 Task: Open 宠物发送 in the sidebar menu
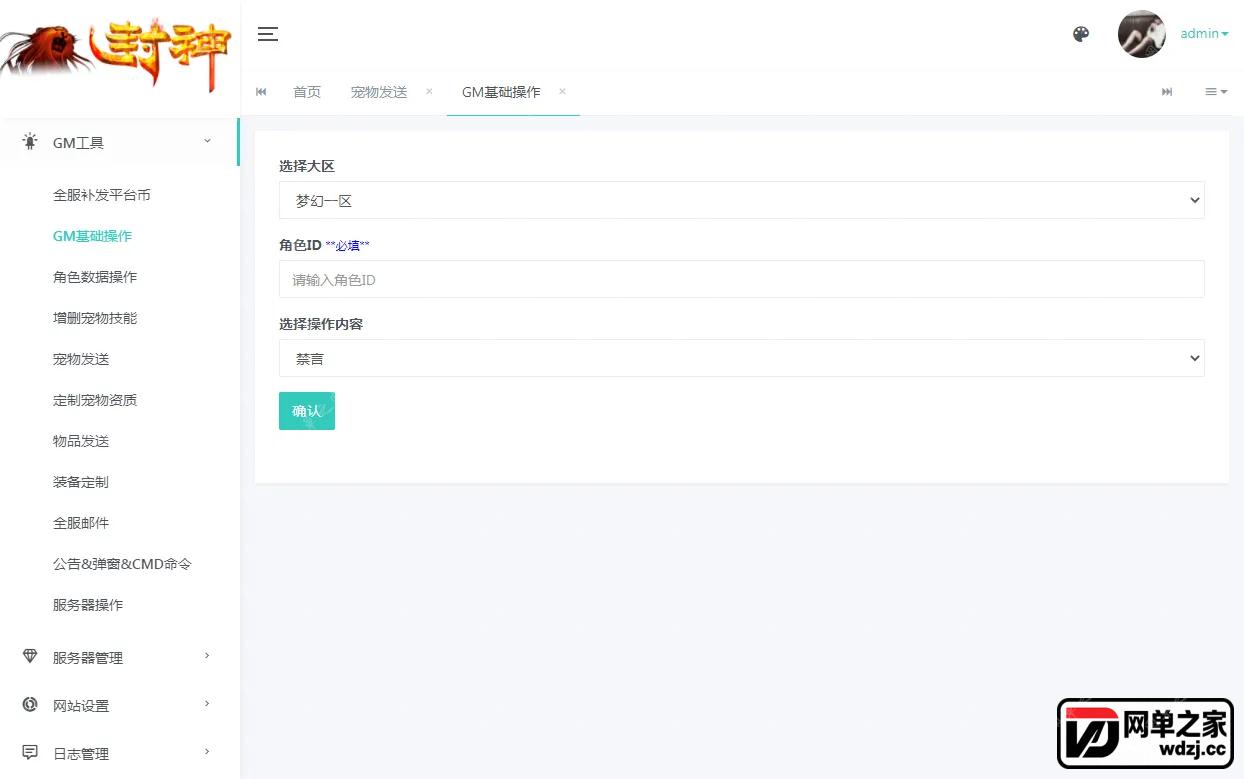click(x=81, y=359)
